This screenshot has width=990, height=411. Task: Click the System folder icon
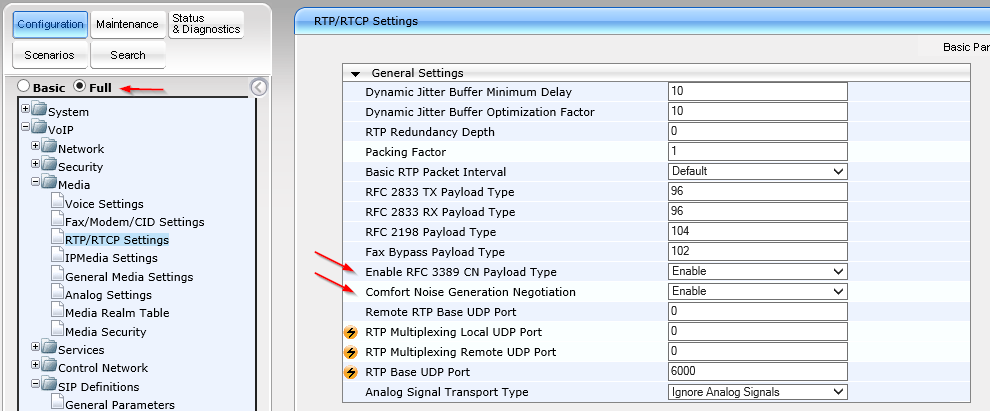pyautogui.click(x=39, y=110)
